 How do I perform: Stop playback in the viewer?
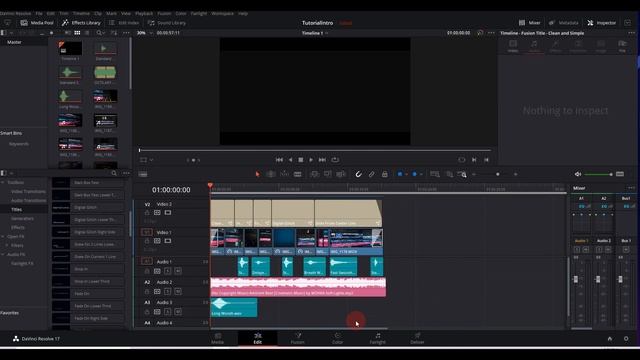tap(301, 160)
